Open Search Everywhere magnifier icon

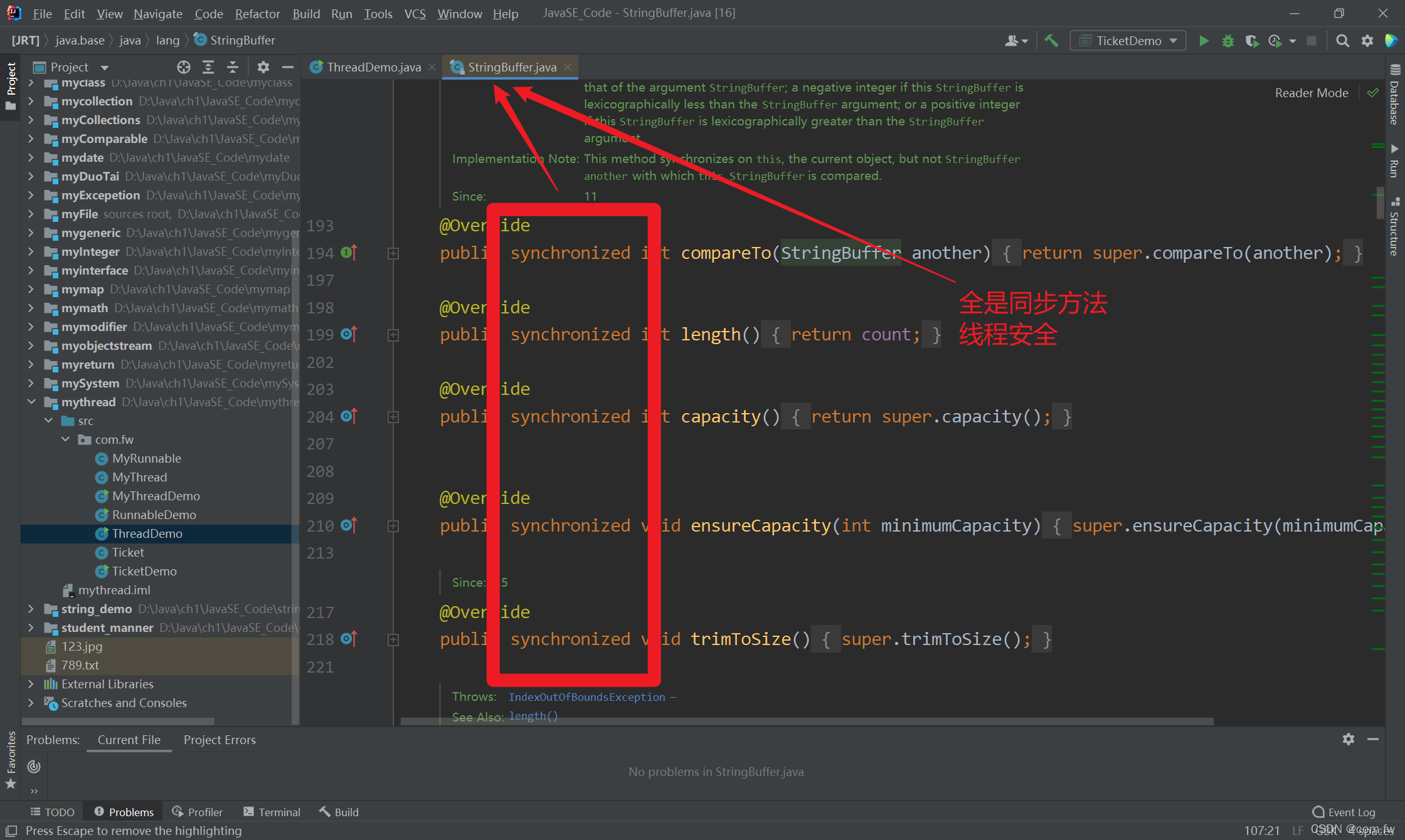click(1342, 41)
